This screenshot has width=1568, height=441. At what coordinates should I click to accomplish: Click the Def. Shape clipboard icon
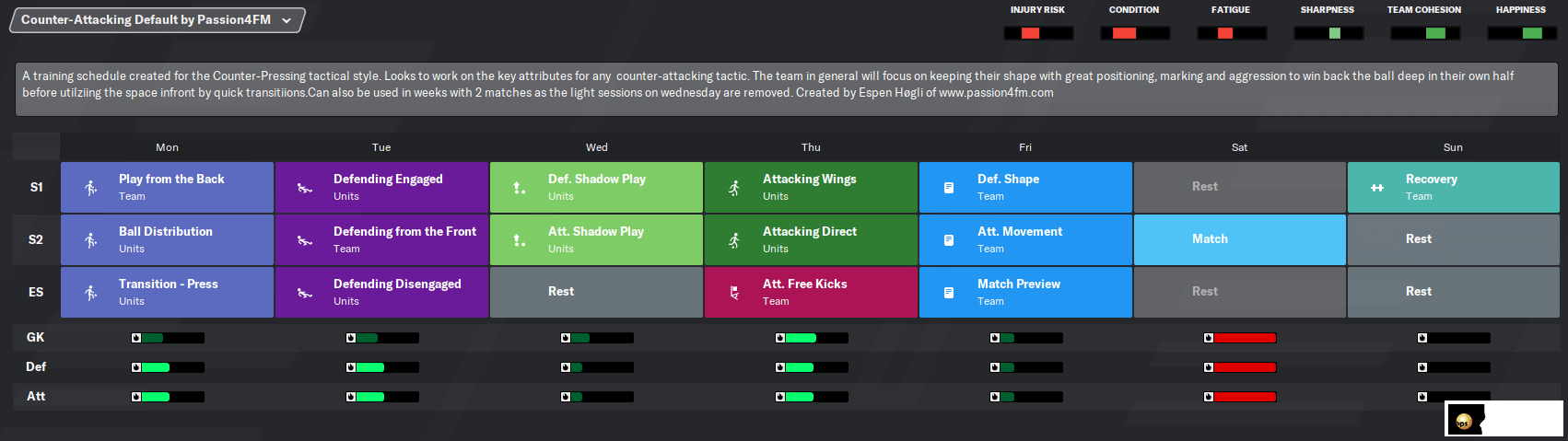pos(949,188)
